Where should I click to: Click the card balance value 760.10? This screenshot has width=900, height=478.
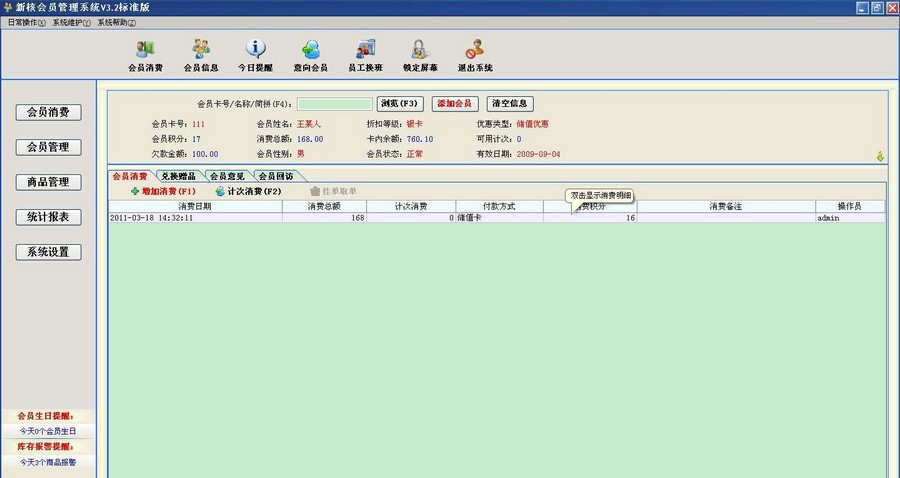tap(420, 139)
